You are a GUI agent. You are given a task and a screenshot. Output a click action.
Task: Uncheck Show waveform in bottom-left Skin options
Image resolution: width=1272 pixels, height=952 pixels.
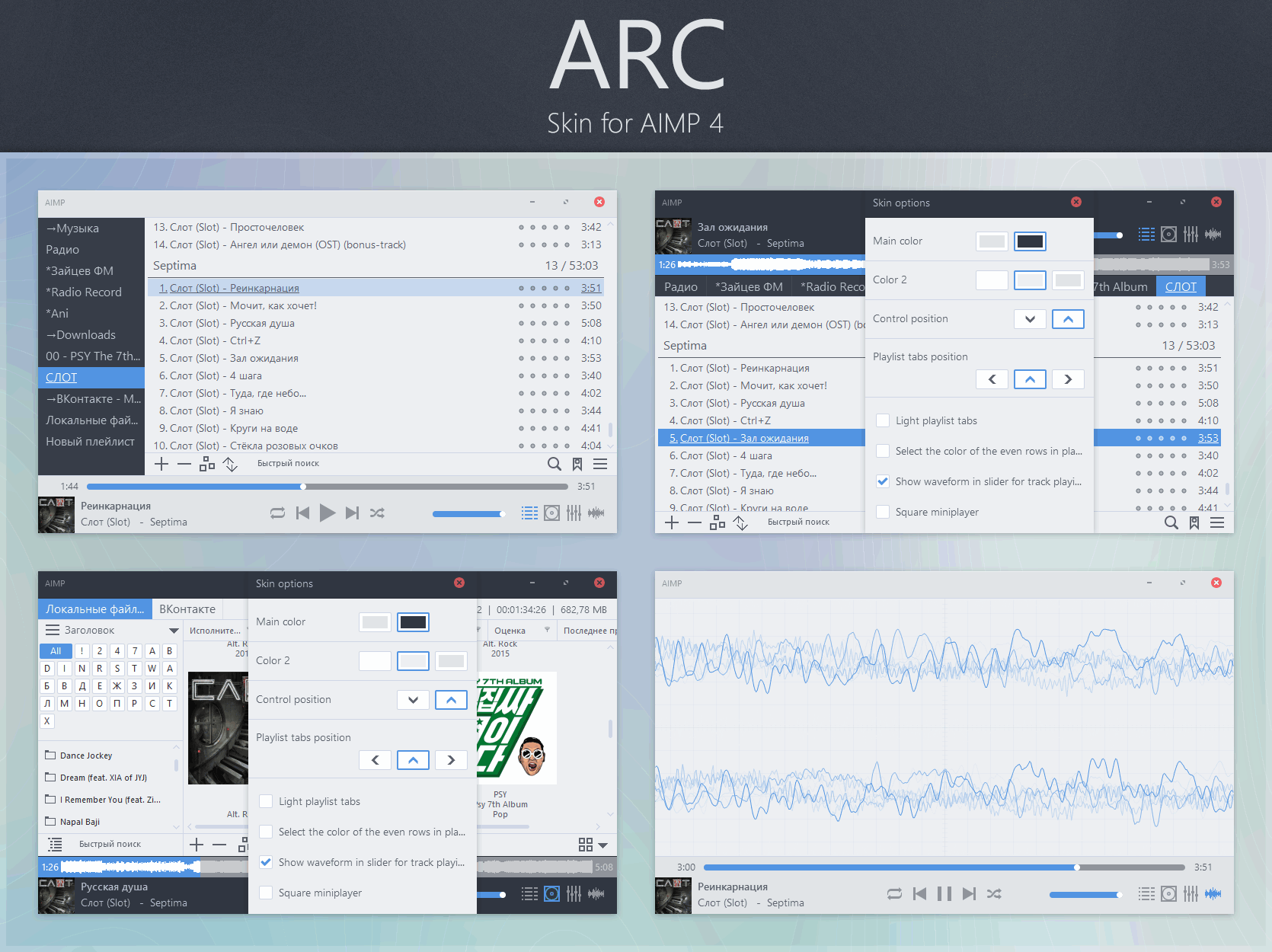(266, 862)
